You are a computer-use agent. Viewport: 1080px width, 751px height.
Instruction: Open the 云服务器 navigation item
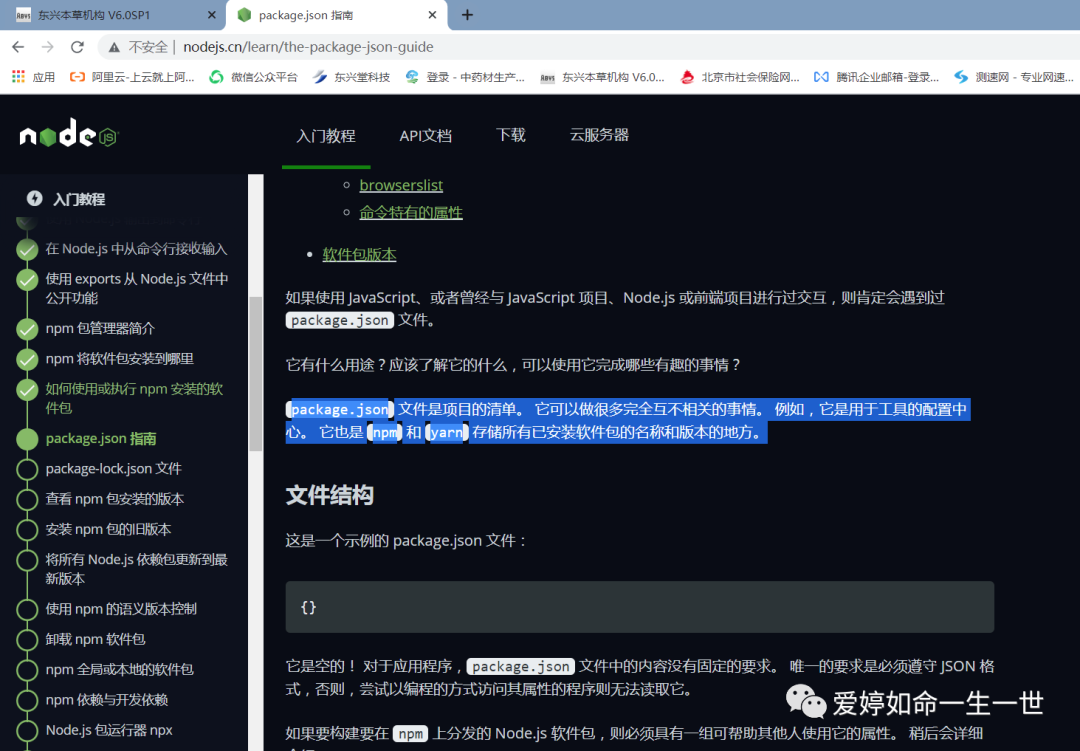599,135
